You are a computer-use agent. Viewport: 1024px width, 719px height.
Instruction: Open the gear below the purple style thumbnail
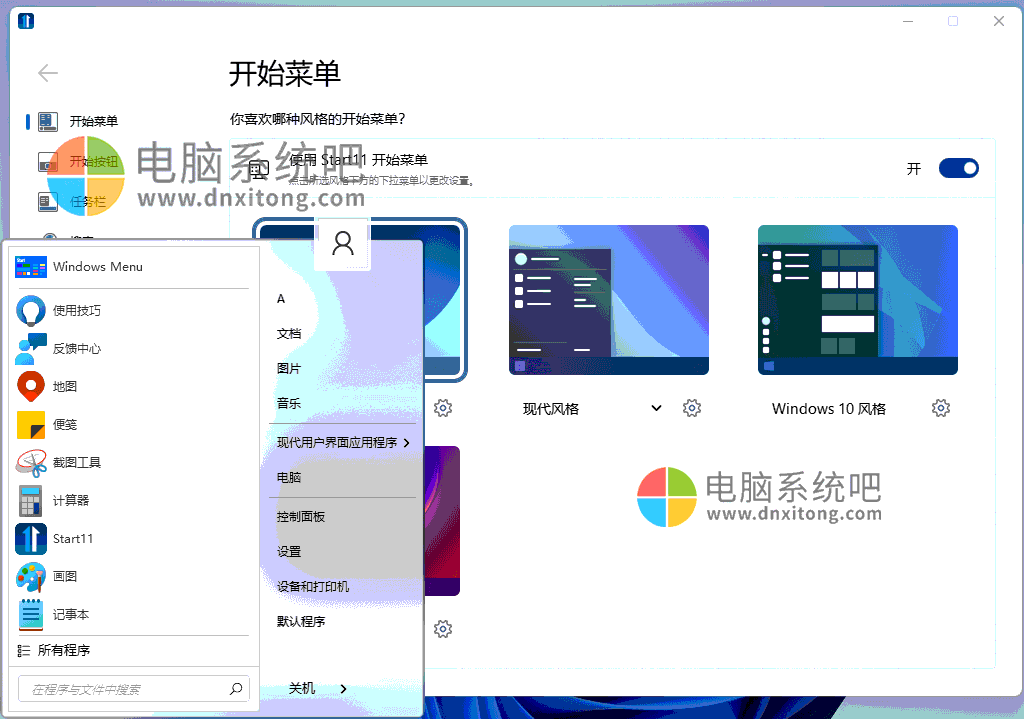pos(443,629)
